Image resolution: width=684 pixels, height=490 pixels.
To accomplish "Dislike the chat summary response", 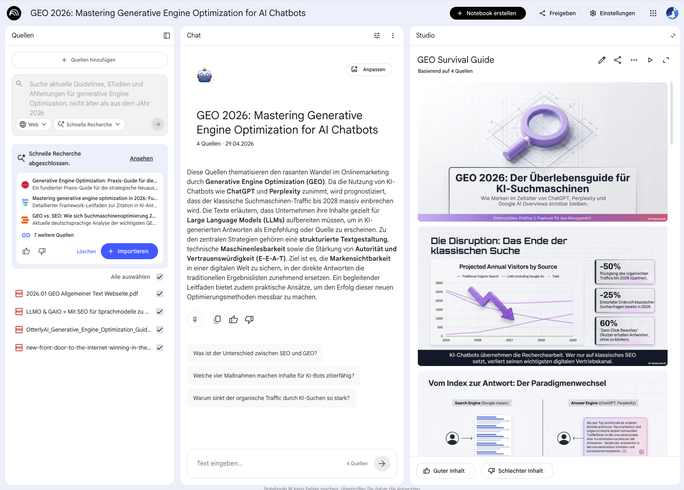I will click(250, 319).
